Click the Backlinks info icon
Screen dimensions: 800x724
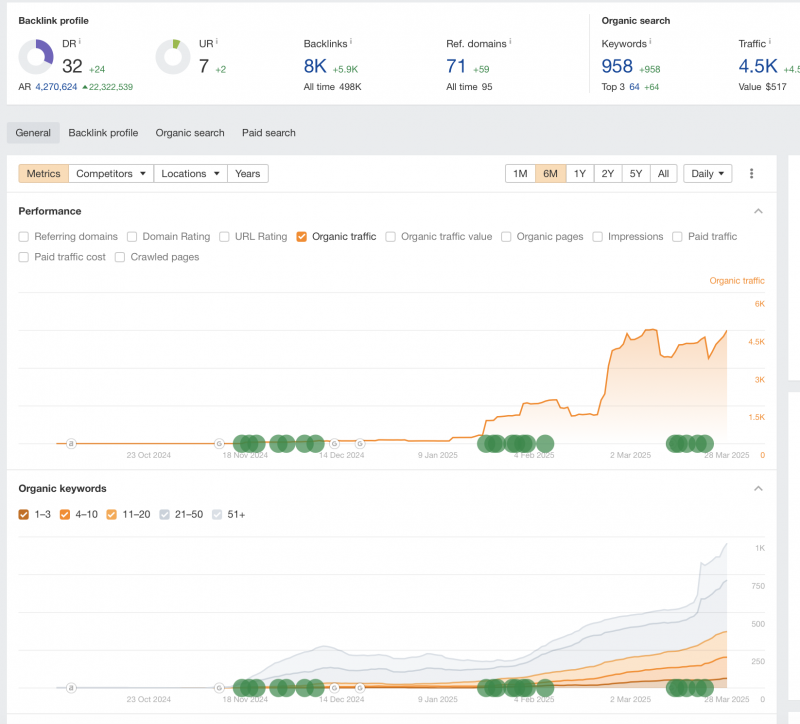pos(351,42)
